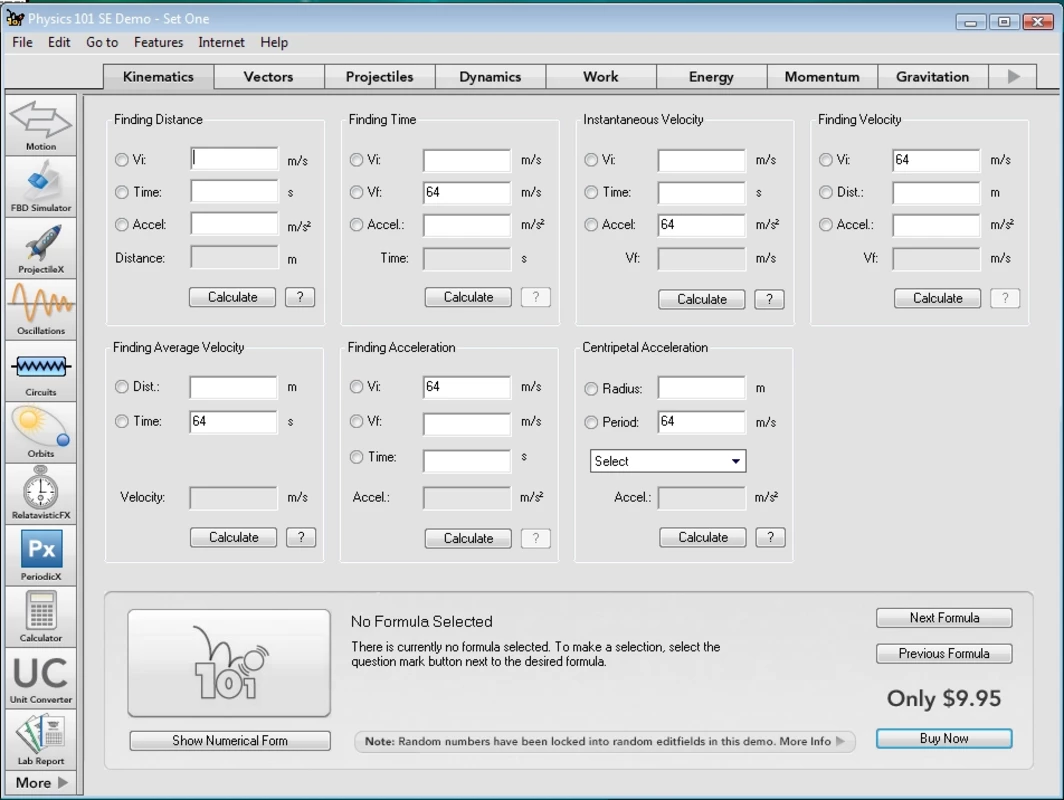Open the Motion sidebar tool
This screenshot has height=800, width=1064.
click(41, 126)
